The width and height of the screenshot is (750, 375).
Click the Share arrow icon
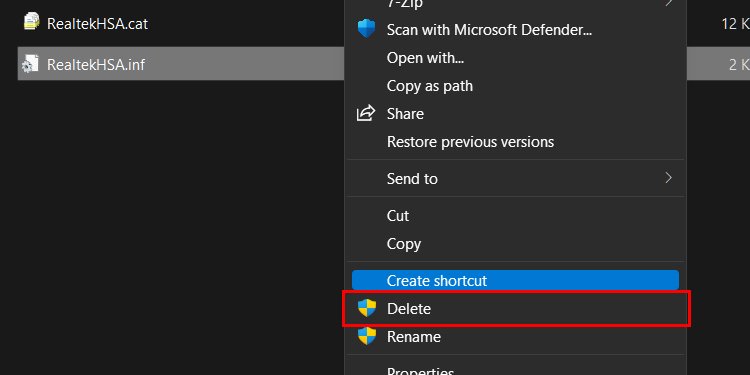point(366,114)
